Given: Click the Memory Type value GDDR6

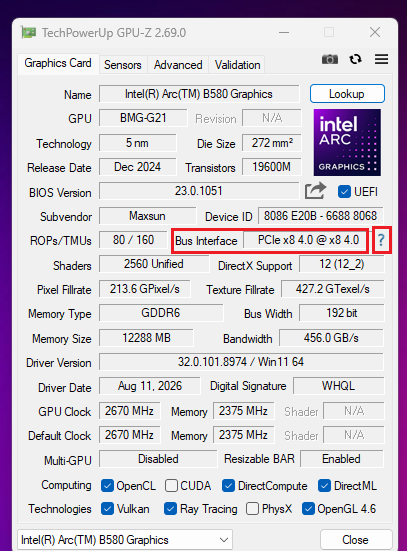Looking at the screenshot, I should (161, 313).
